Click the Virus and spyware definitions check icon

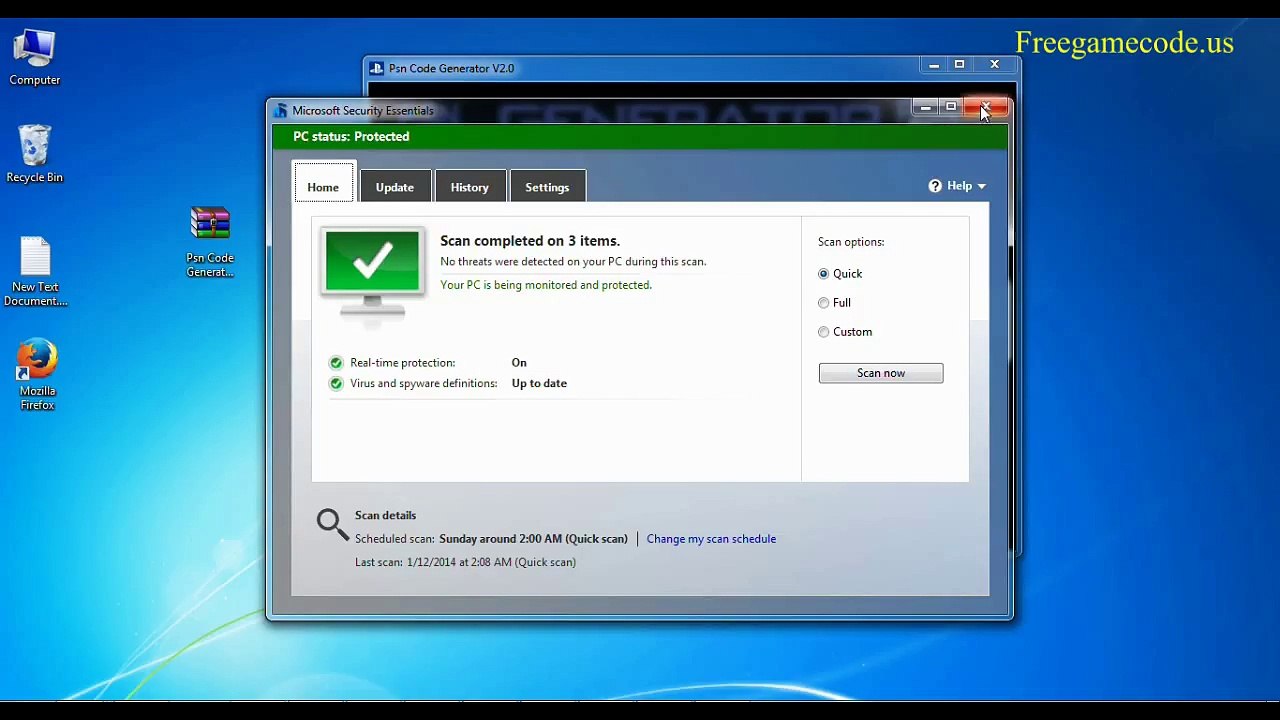pos(336,384)
